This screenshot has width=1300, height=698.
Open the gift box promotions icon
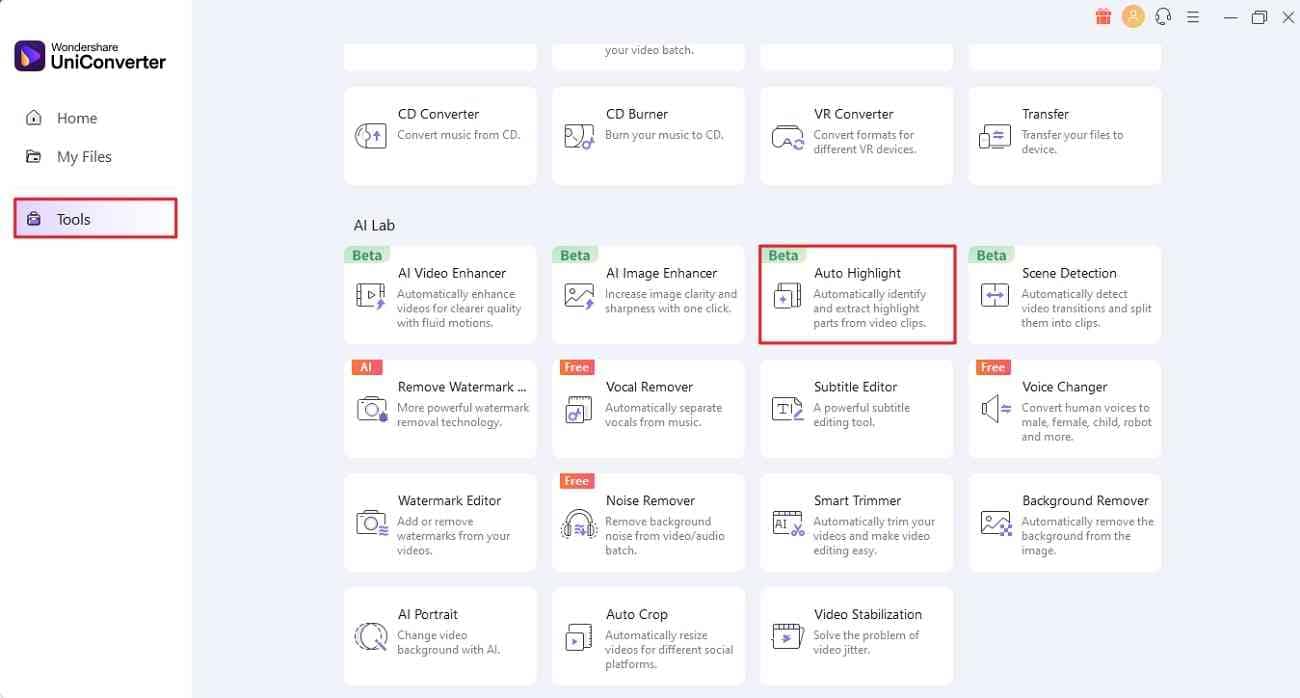pos(1103,16)
